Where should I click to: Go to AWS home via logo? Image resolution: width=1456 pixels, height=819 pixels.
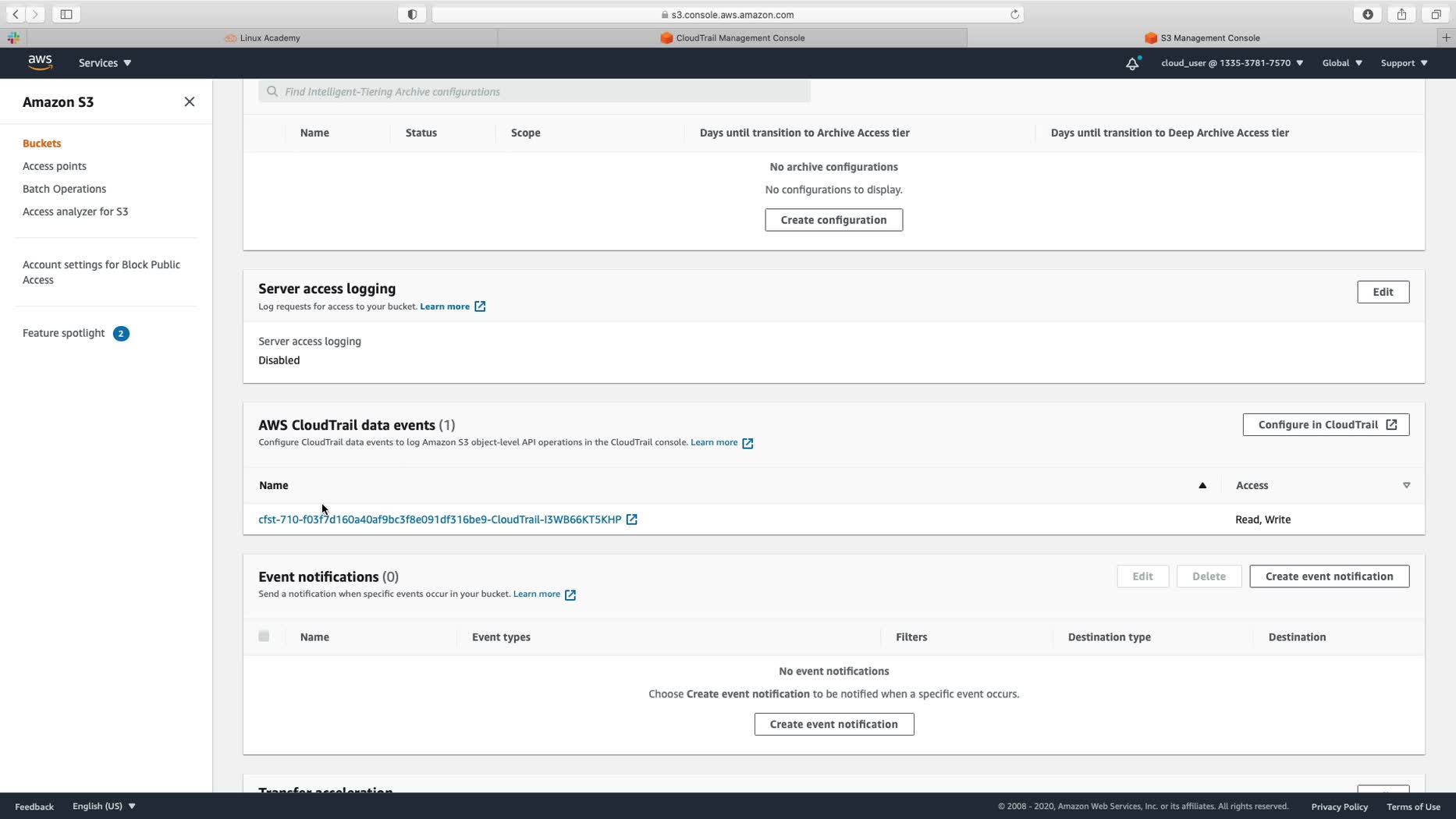40,62
